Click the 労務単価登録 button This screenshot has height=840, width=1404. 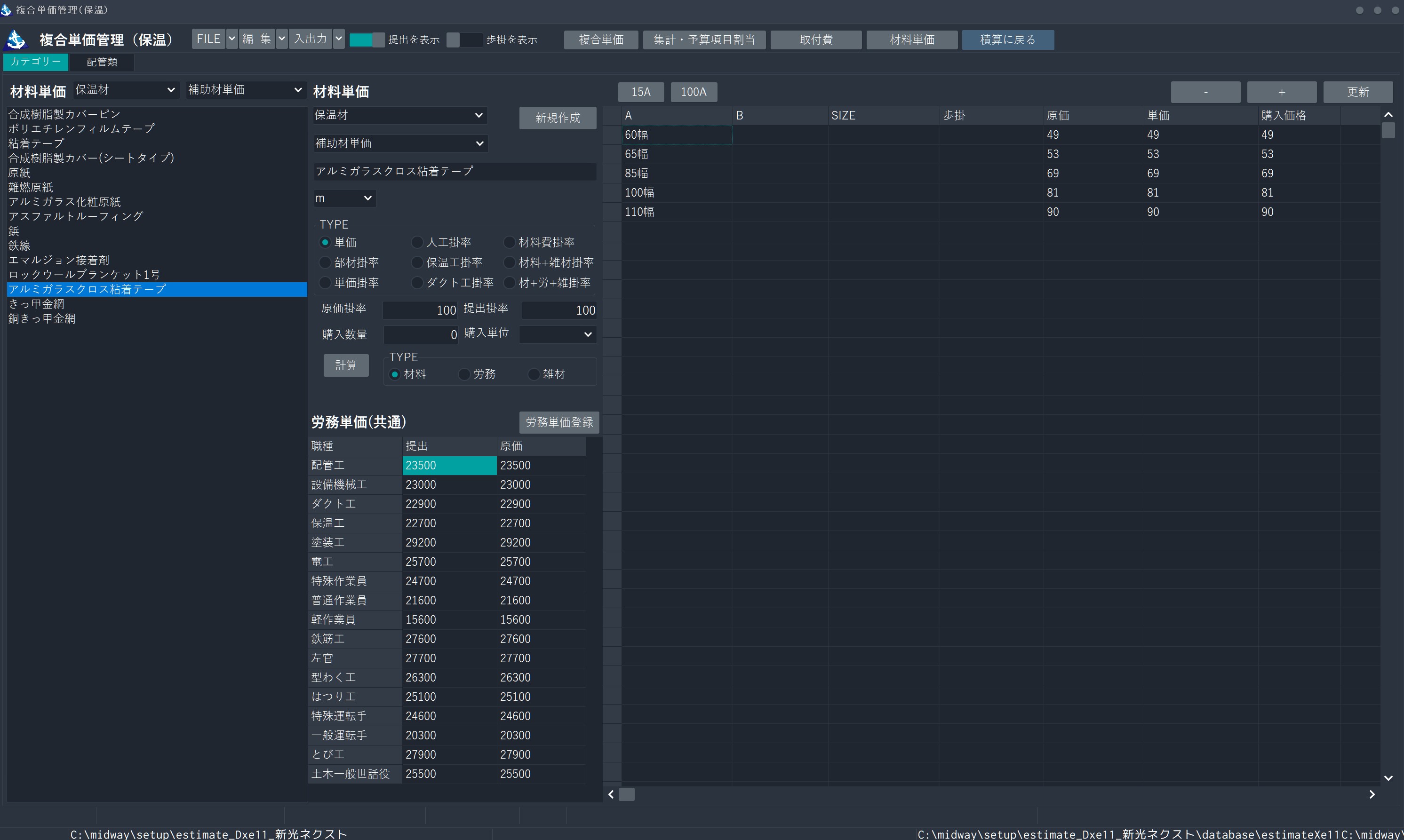[559, 422]
